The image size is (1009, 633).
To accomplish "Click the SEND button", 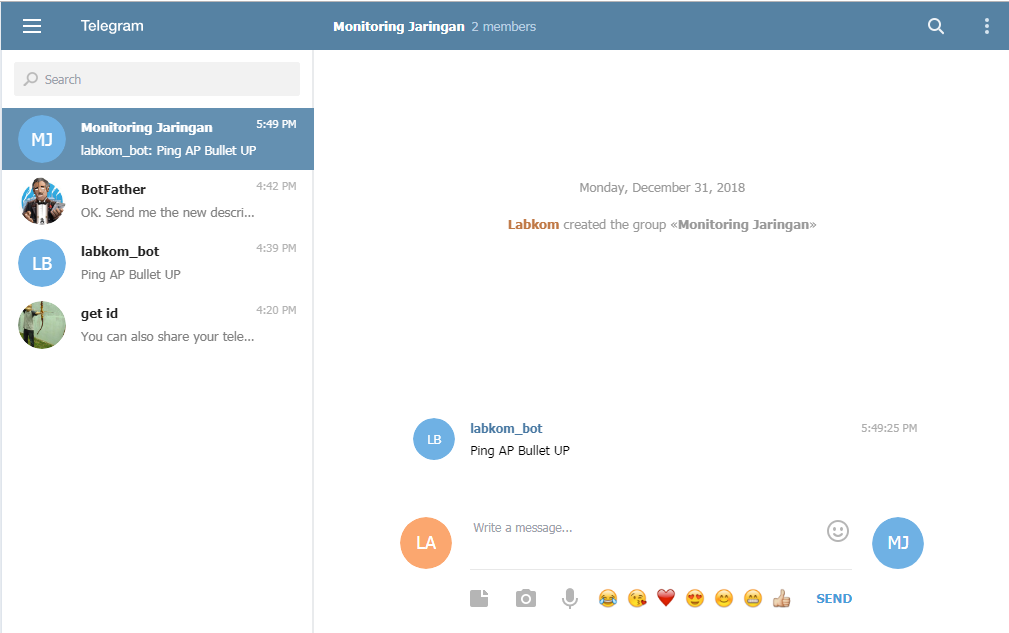I will [x=834, y=598].
